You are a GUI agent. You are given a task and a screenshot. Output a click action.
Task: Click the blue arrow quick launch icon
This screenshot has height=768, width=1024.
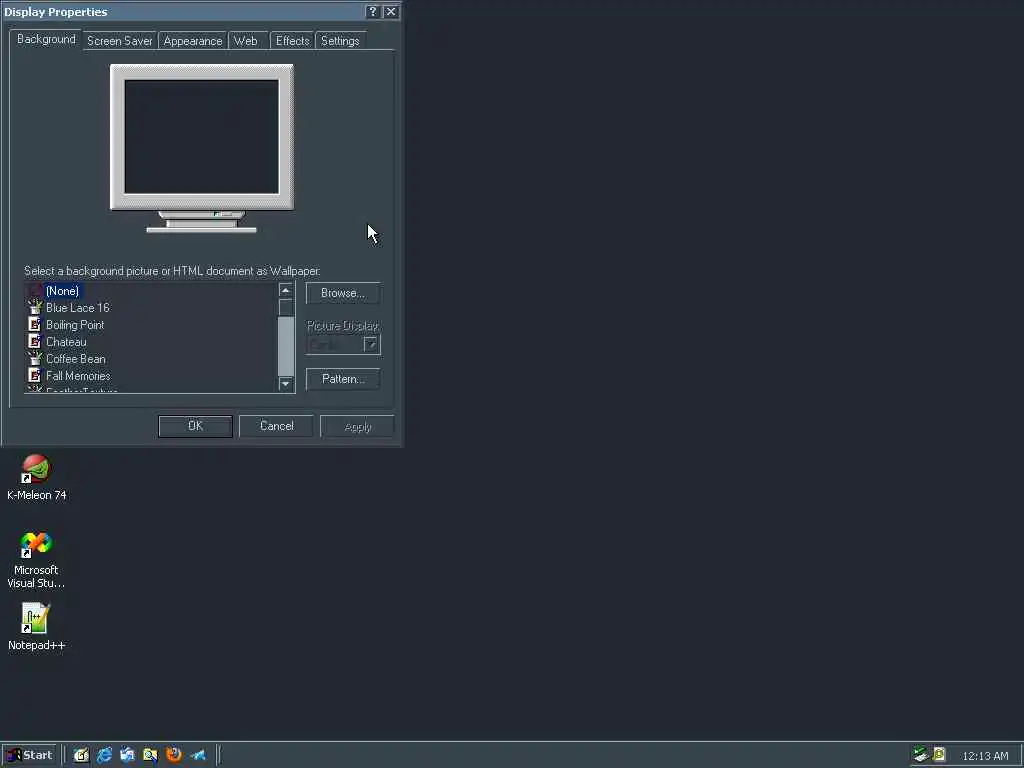pyautogui.click(x=198, y=755)
